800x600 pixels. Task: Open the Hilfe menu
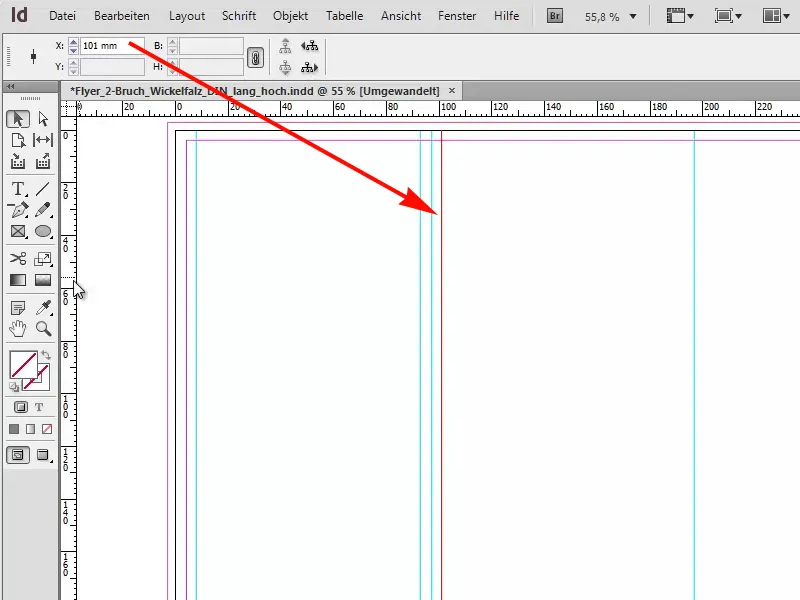coord(506,16)
